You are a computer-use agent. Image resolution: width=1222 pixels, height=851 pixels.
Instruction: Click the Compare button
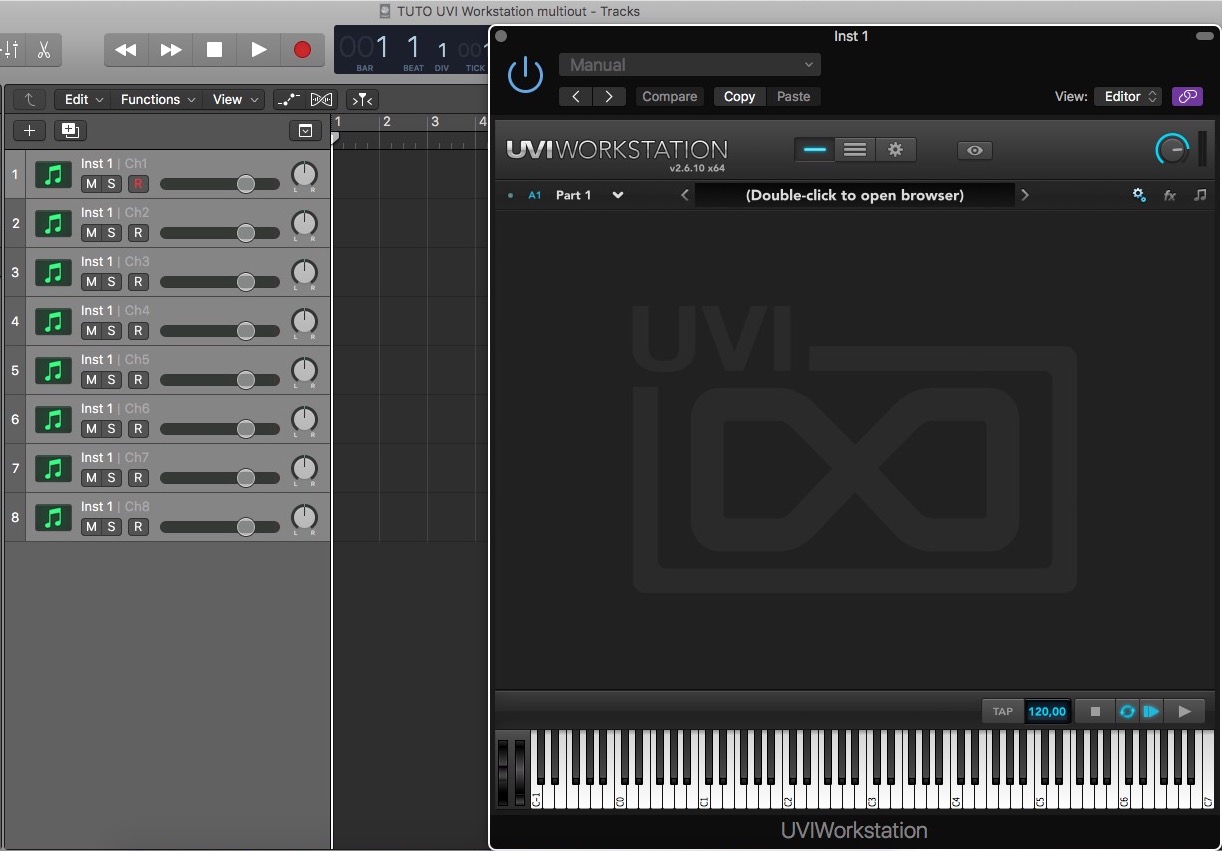click(669, 96)
